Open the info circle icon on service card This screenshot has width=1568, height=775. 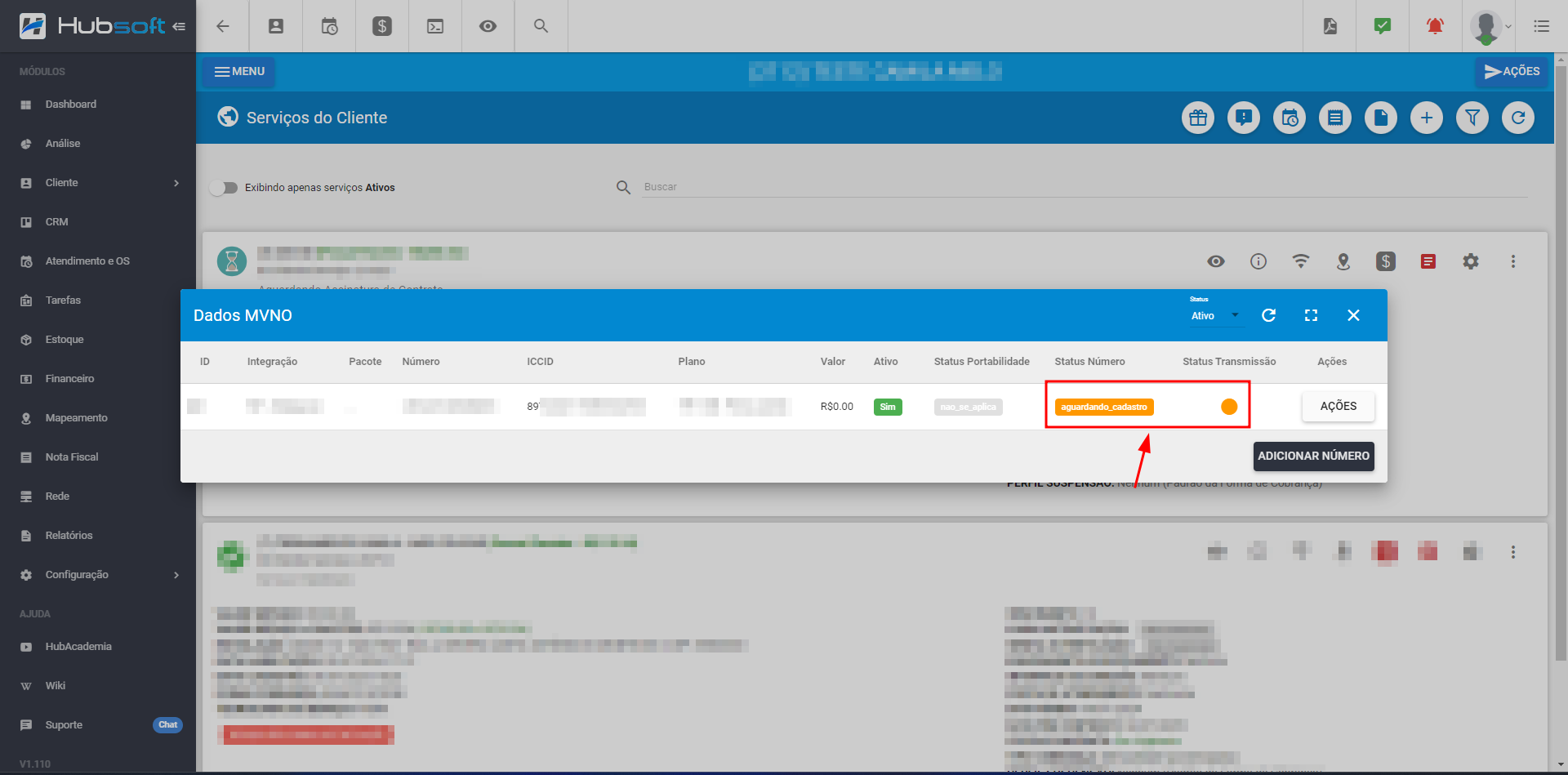[1258, 261]
